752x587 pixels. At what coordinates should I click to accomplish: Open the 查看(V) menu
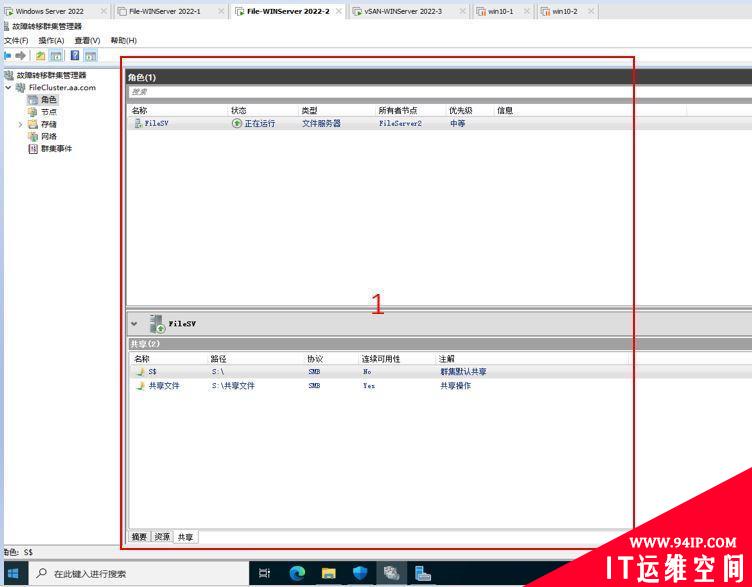tap(87, 40)
